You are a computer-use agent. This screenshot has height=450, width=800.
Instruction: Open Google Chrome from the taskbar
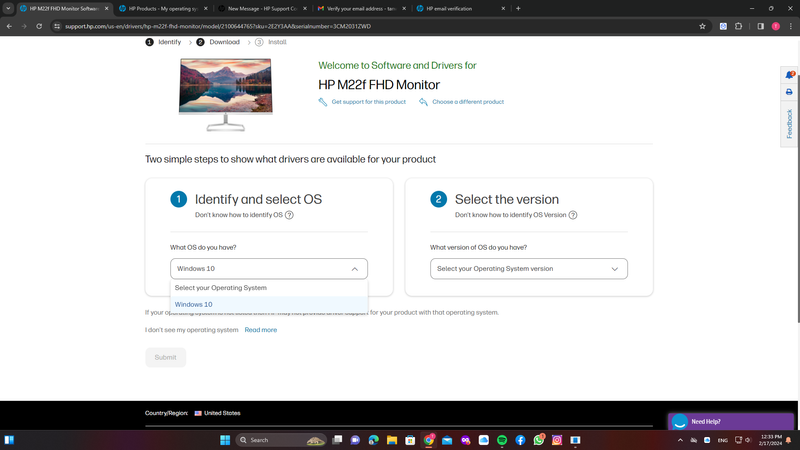click(429, 440)
